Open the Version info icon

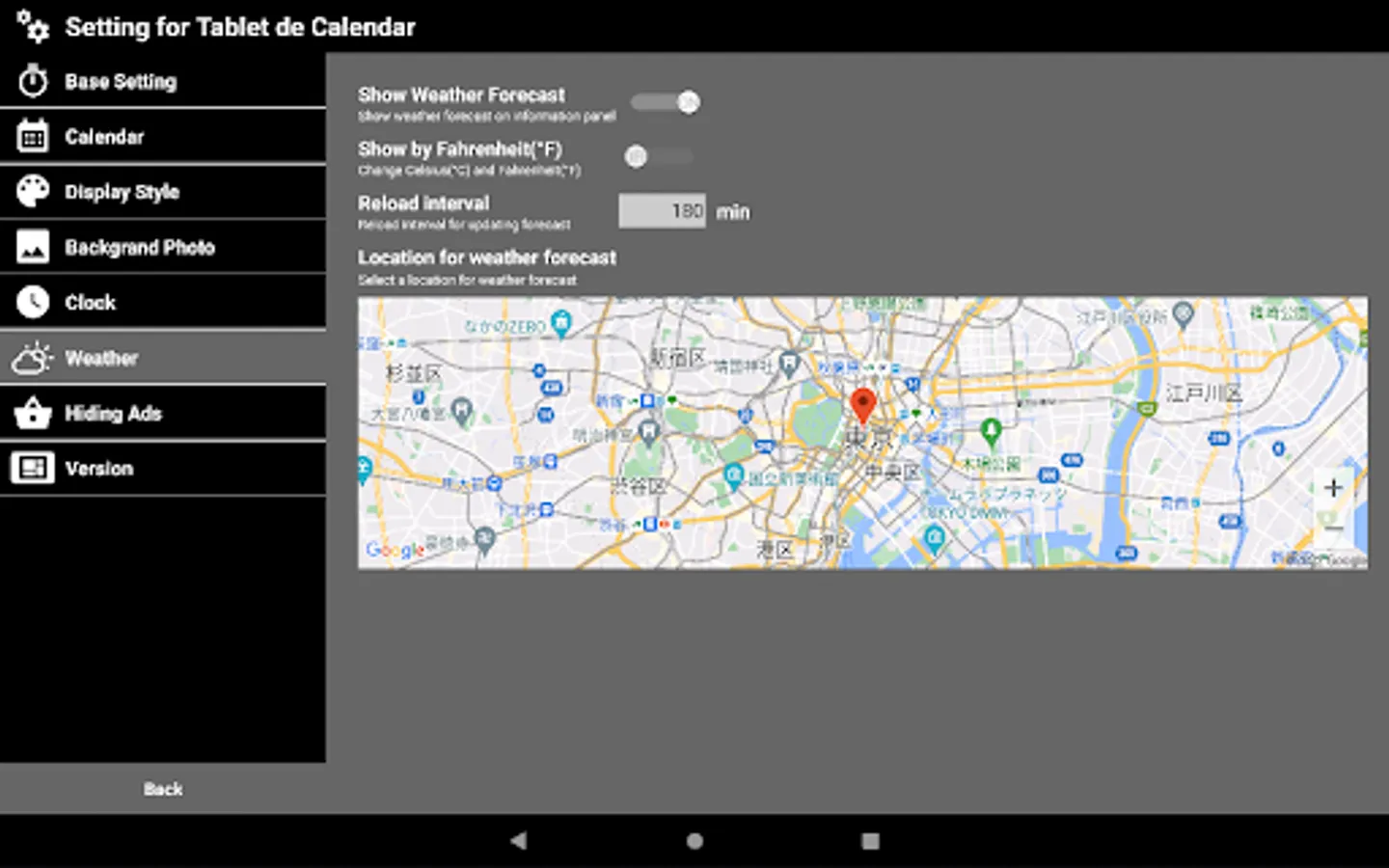34,468
